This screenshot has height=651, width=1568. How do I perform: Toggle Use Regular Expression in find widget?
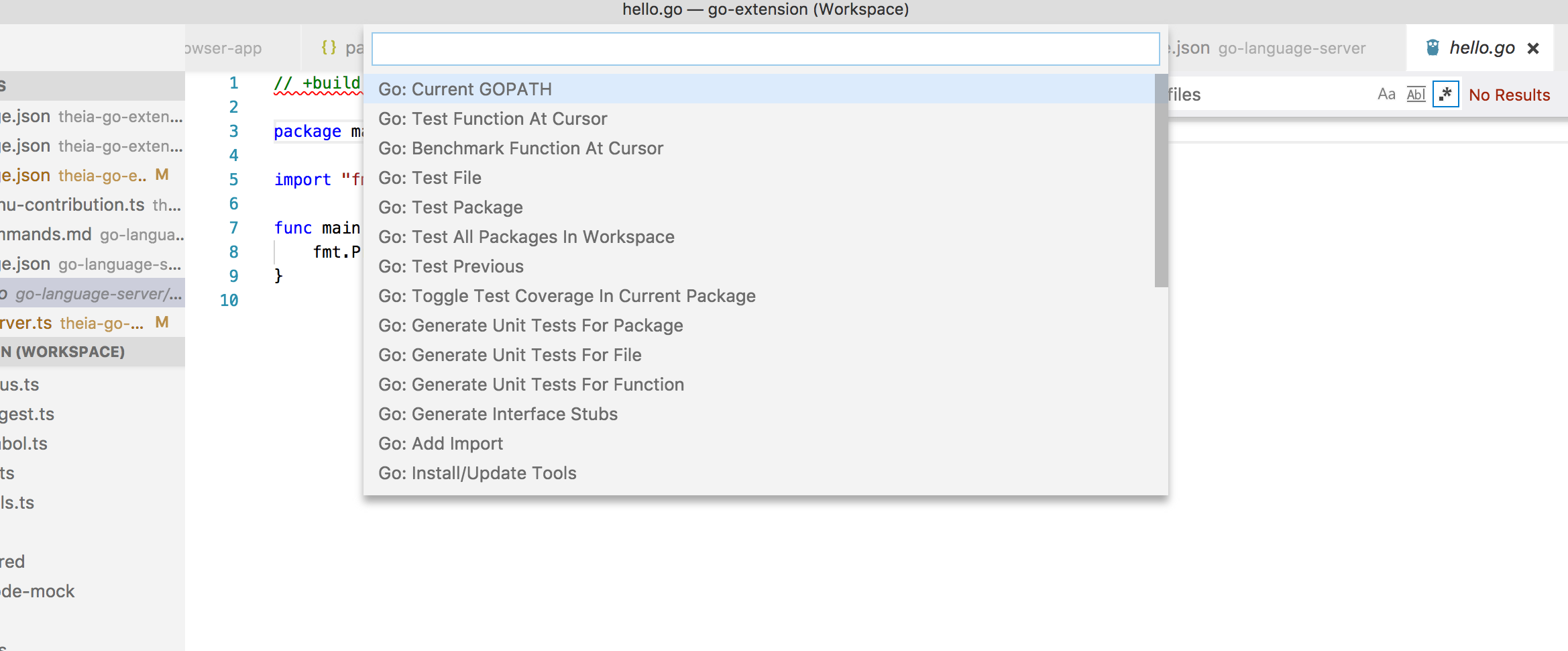(x=1446, y=94)
